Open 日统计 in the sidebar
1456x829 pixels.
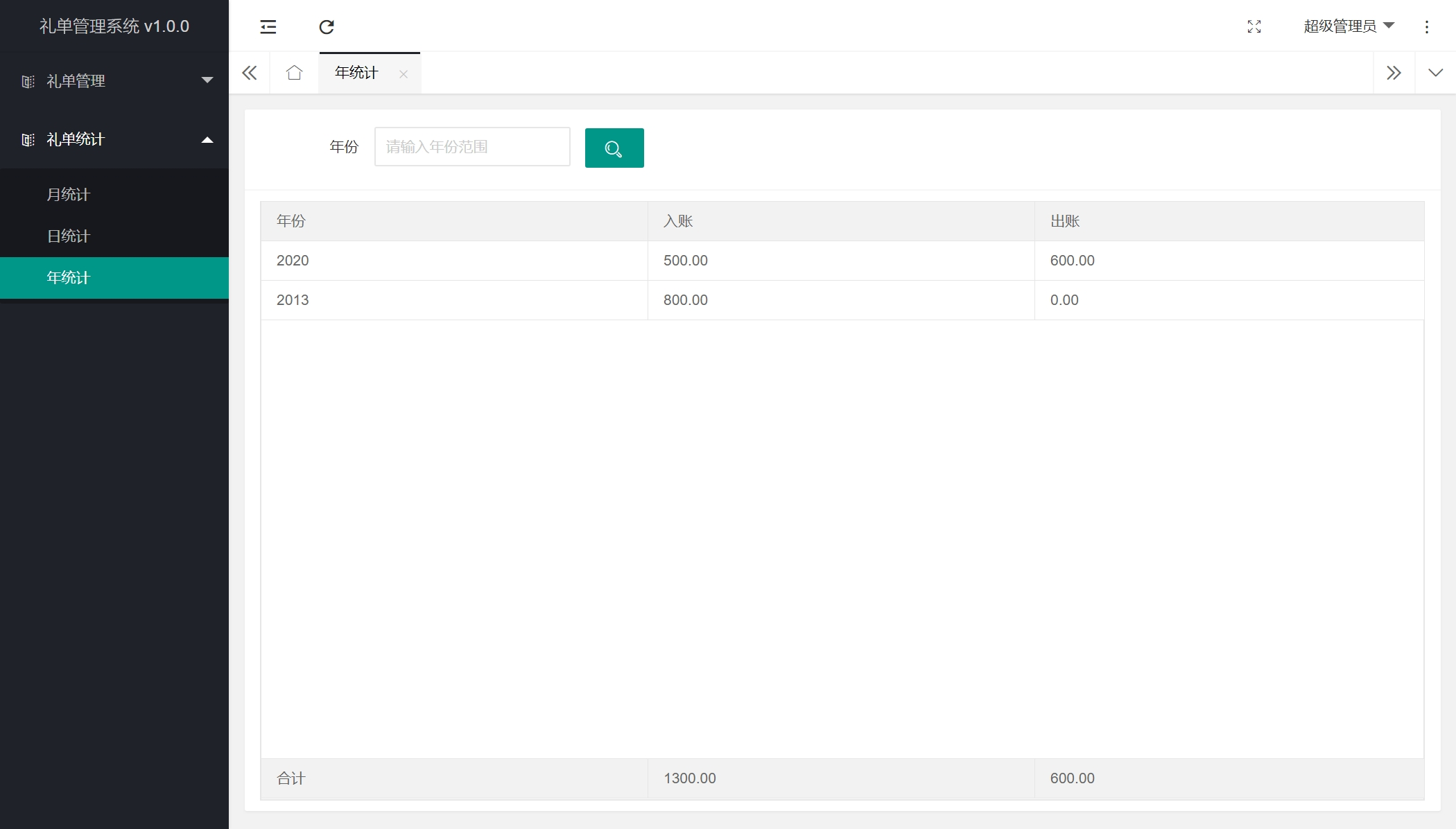pyautogui.click(x=69, y=236)
